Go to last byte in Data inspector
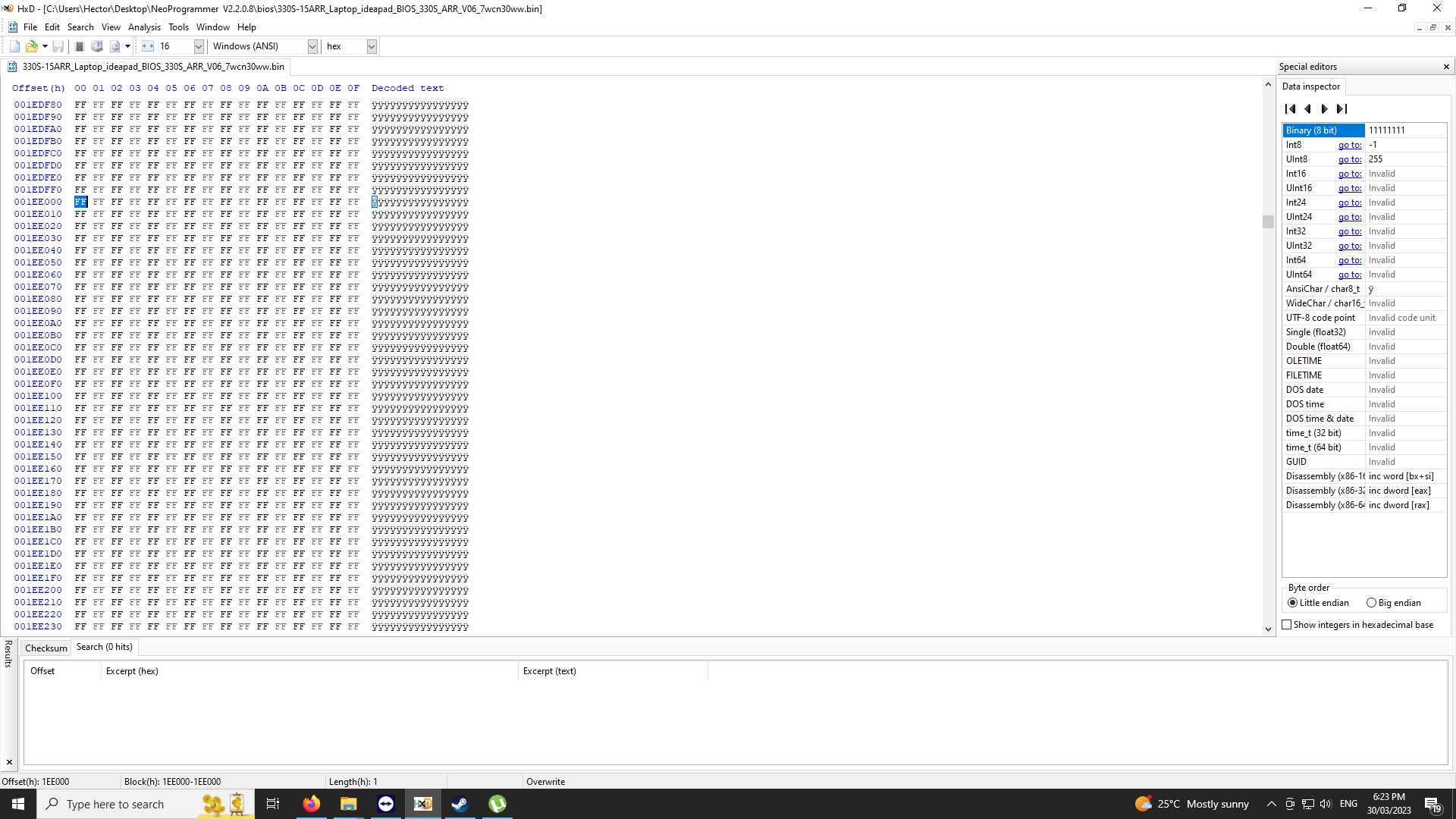 click(1341, 109)
